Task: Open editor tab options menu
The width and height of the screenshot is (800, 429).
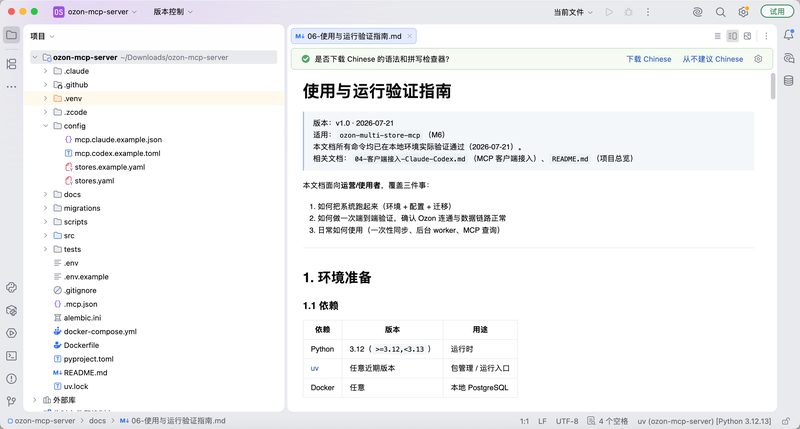Action: coord(766,36)
